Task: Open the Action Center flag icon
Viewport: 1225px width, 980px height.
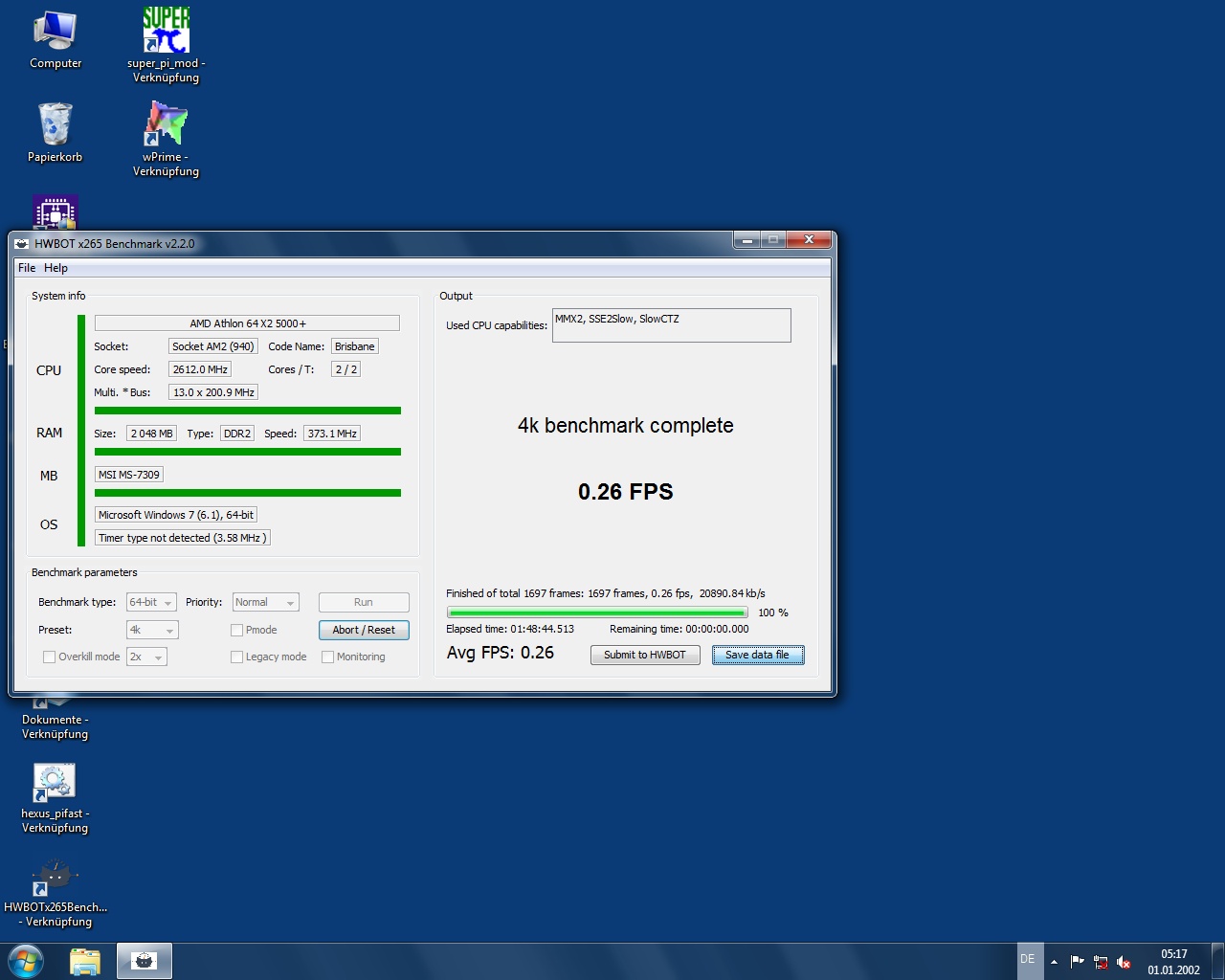Action: click(x=1077, y=962)
